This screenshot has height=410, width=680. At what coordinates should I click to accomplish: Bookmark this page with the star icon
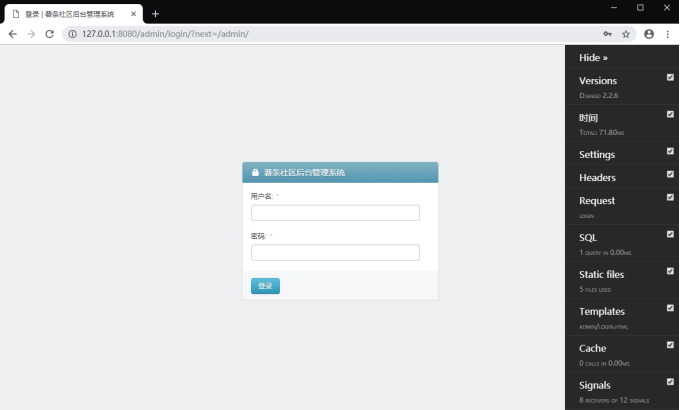click(626, 34)
